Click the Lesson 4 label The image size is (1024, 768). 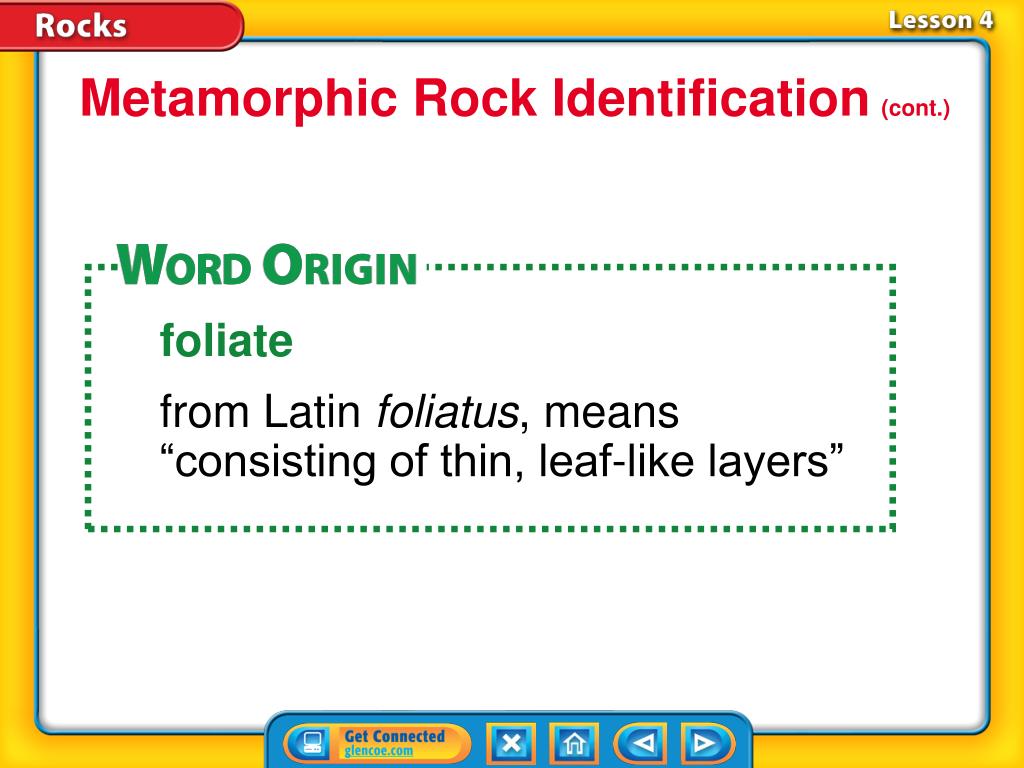coord(940,20)
